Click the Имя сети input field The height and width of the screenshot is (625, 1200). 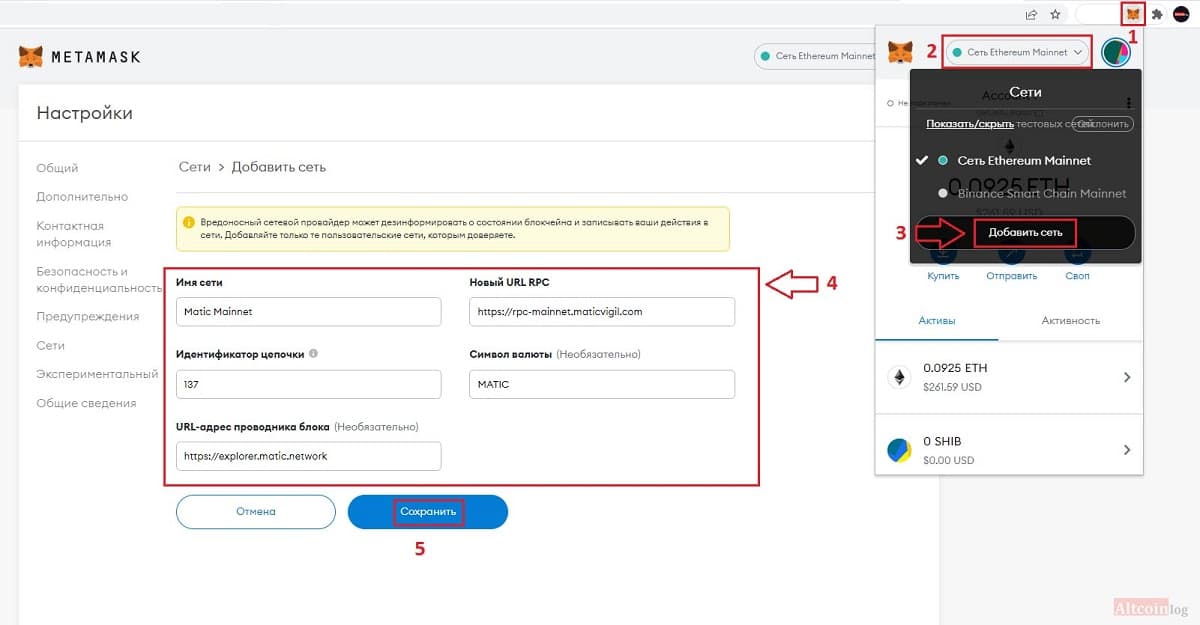click(x=308, y=311)
